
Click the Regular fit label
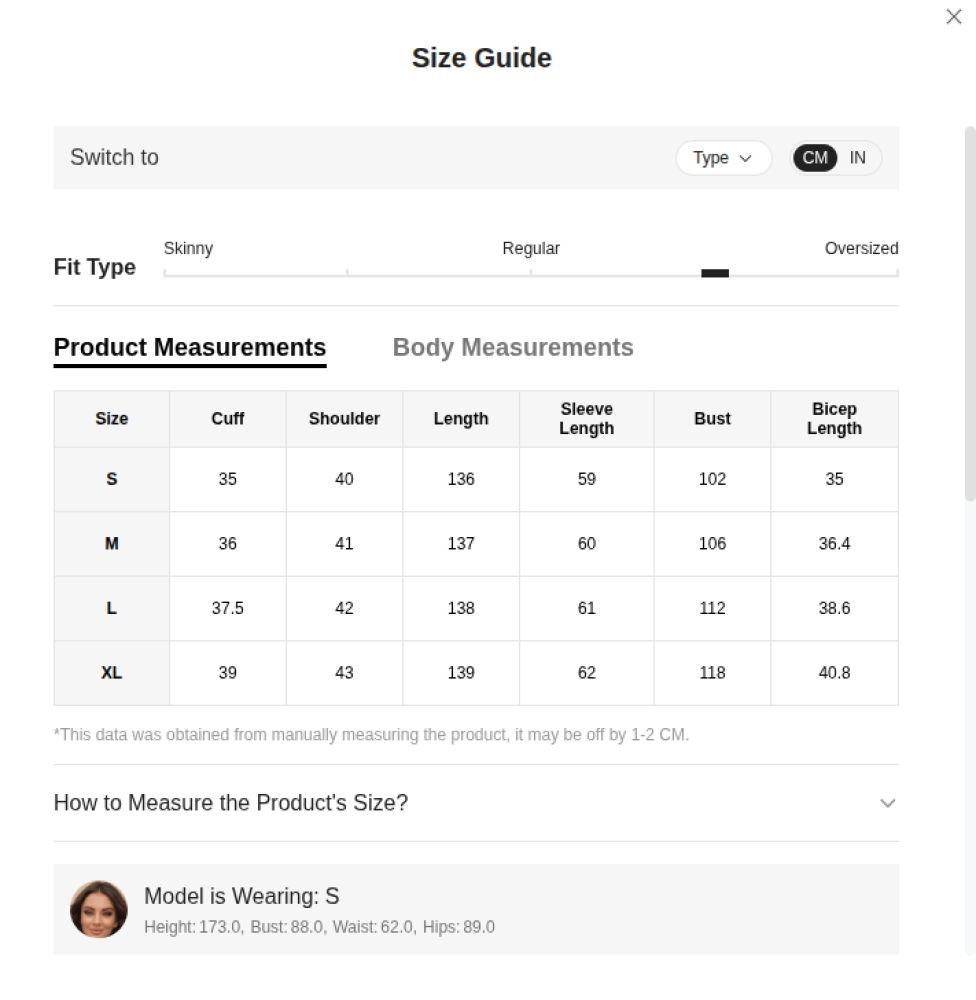tap(531, 248)
